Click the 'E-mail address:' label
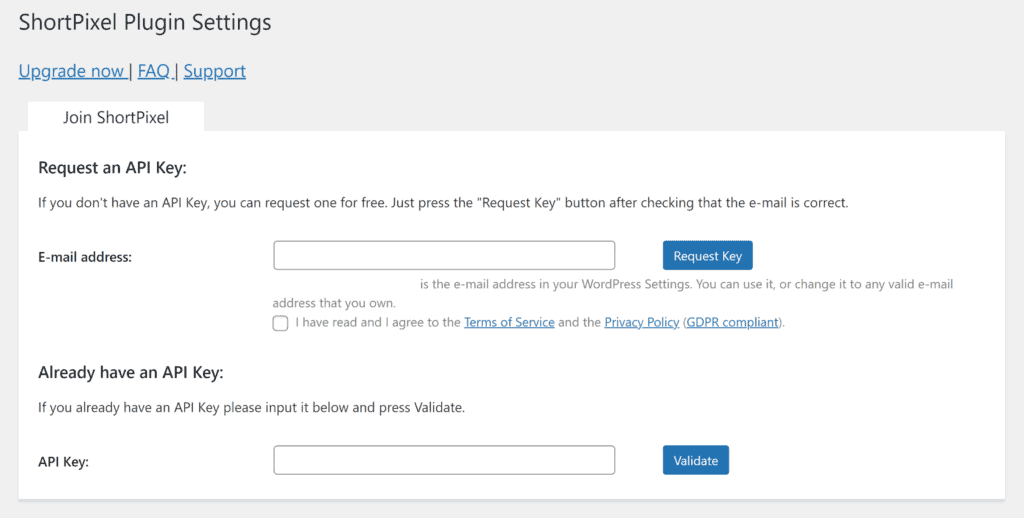1024x518 pixels. 85,257
